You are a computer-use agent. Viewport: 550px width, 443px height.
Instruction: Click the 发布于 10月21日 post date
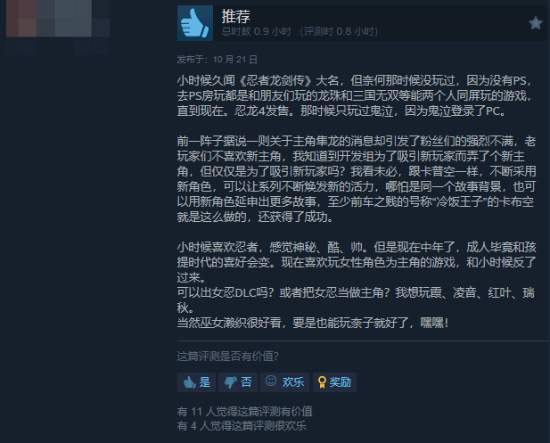coord(217,59)
